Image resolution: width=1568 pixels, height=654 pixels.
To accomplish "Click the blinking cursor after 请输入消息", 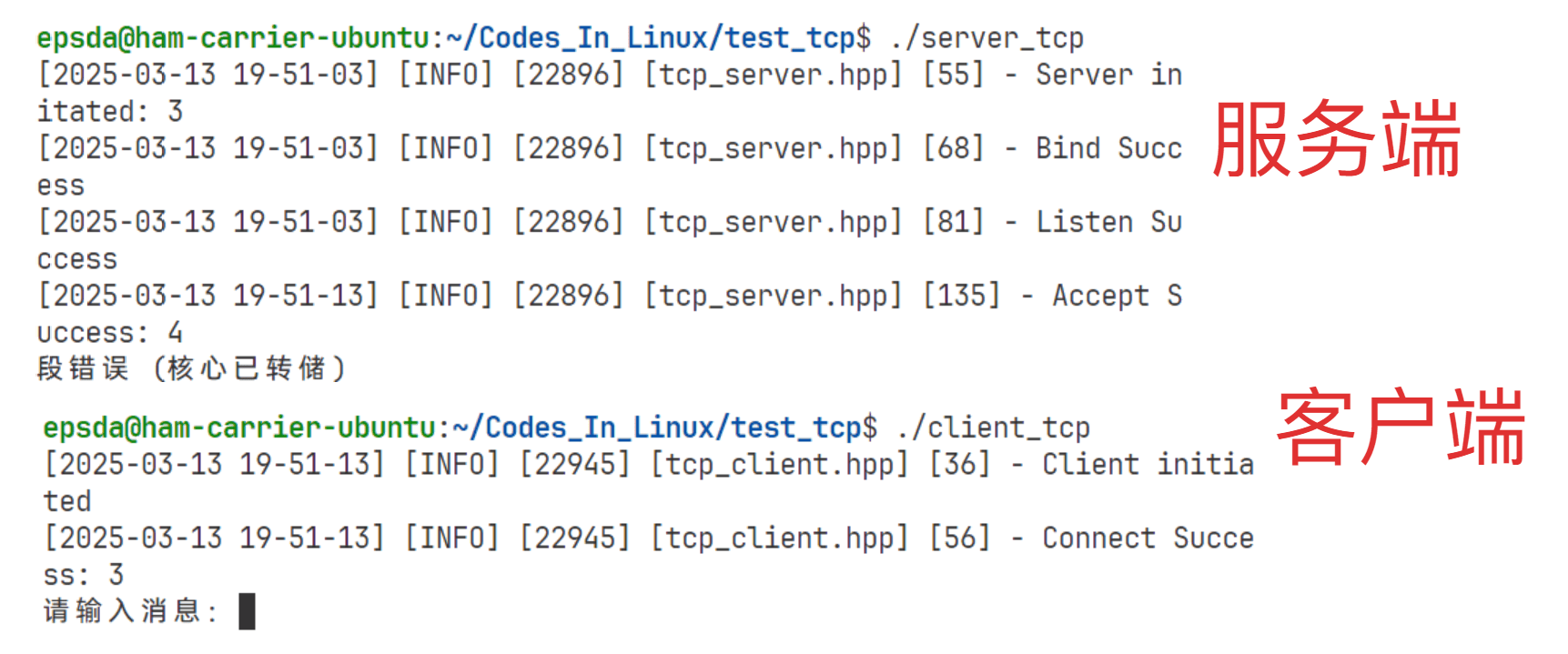I will pyautogui.click(x=247, y=611).
